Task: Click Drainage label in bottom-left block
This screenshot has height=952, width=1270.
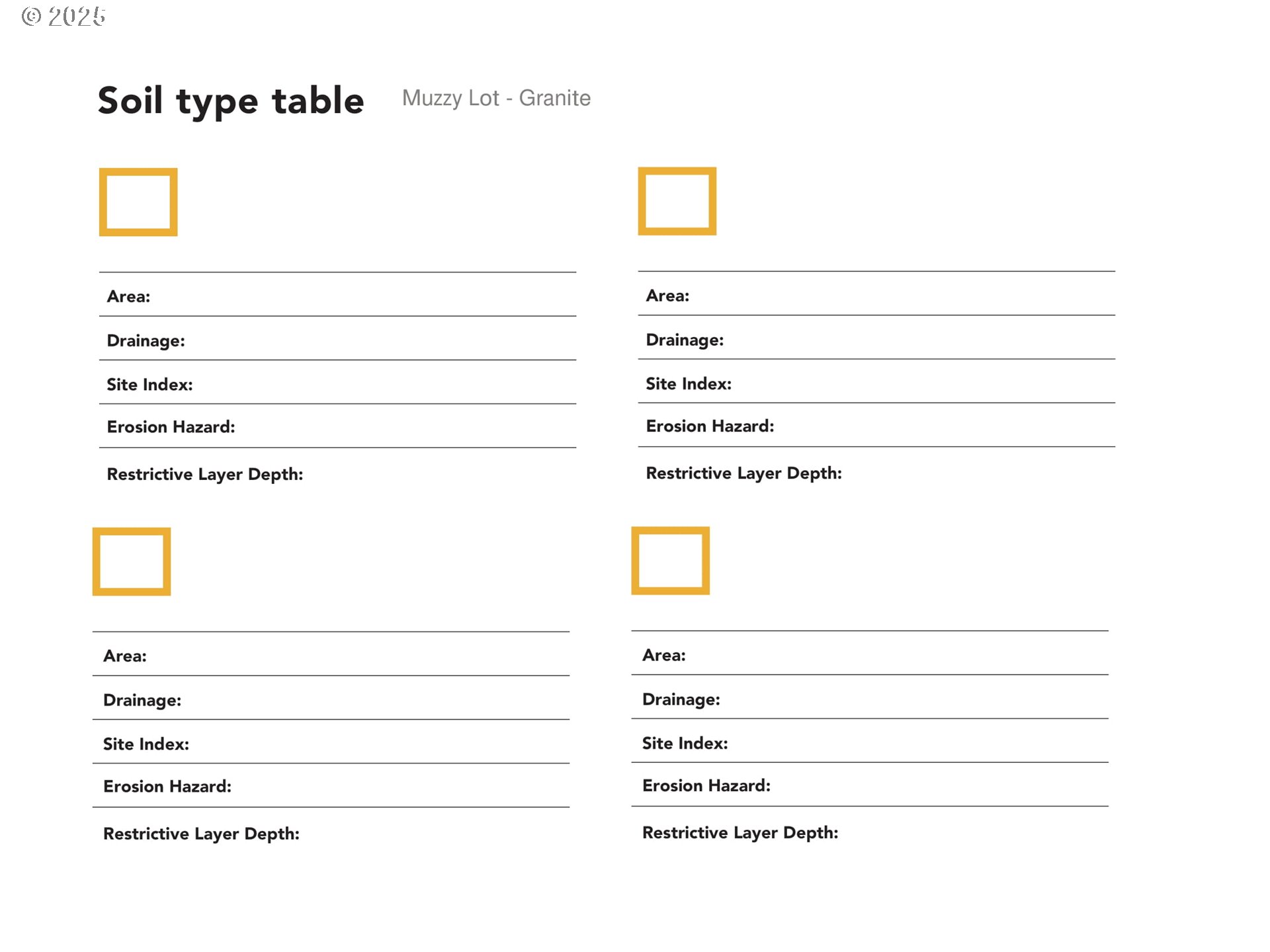Action: (142, 700)
